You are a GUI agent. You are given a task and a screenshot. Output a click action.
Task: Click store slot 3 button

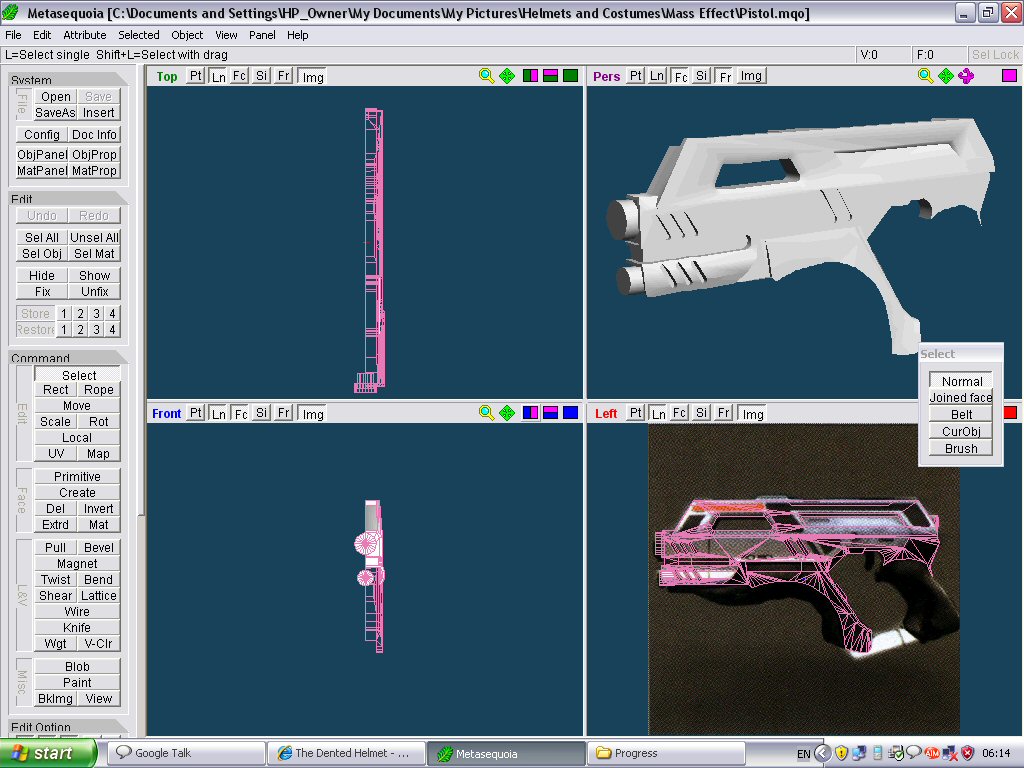click(x=96, y=313)
